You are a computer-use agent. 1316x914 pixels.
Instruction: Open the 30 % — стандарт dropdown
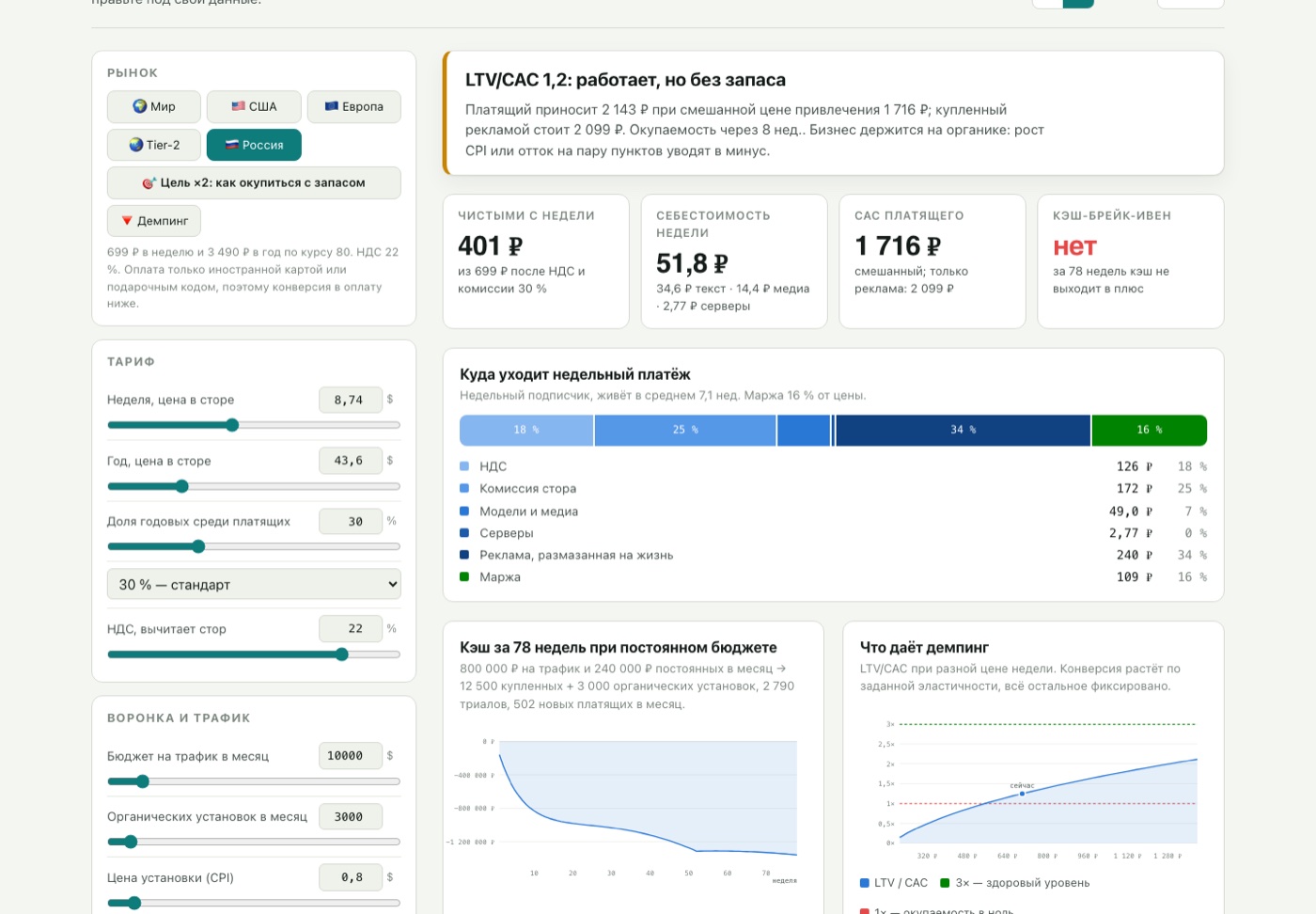point(254,584)
